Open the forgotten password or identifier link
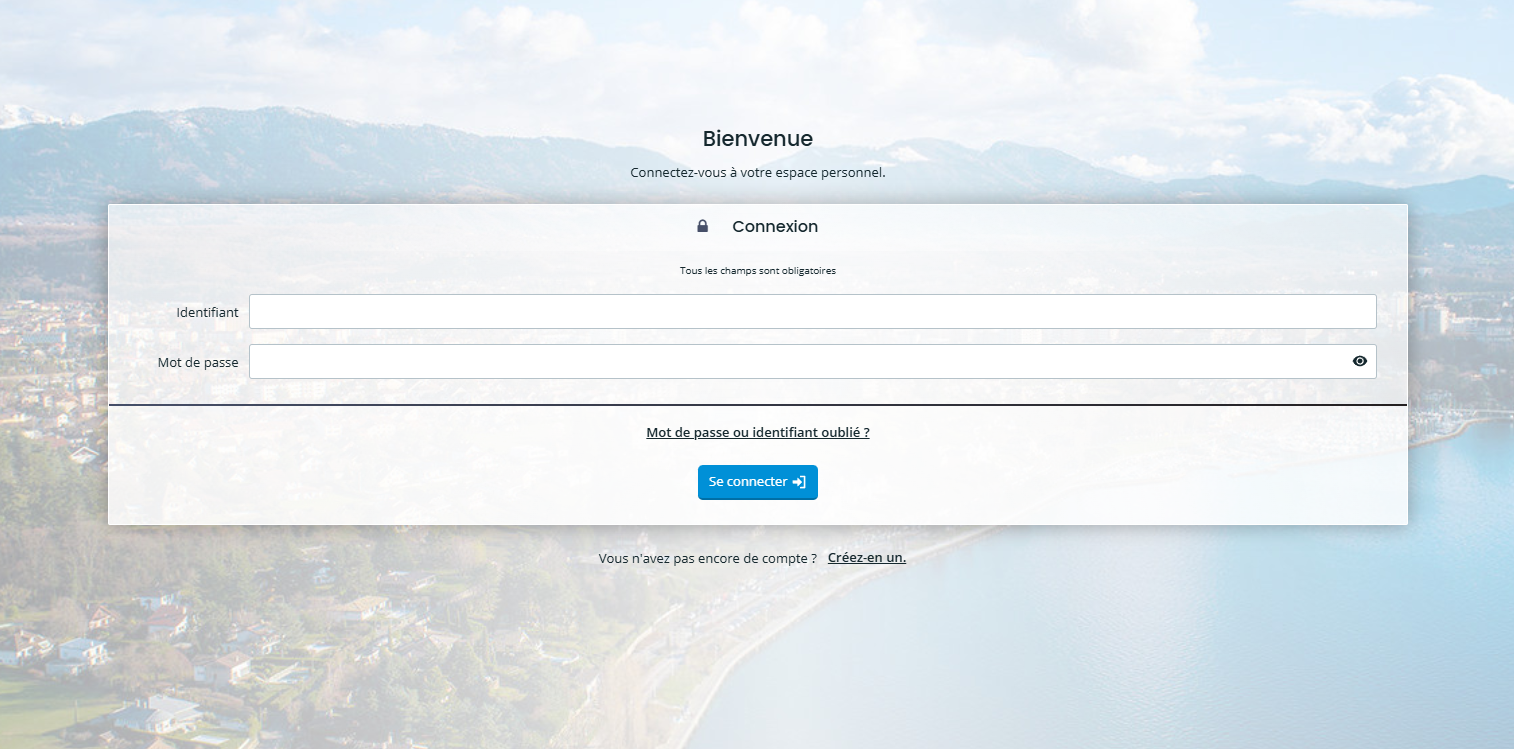Image resolution: width=1514 pixels, height=749 pixels. [758, 433]
